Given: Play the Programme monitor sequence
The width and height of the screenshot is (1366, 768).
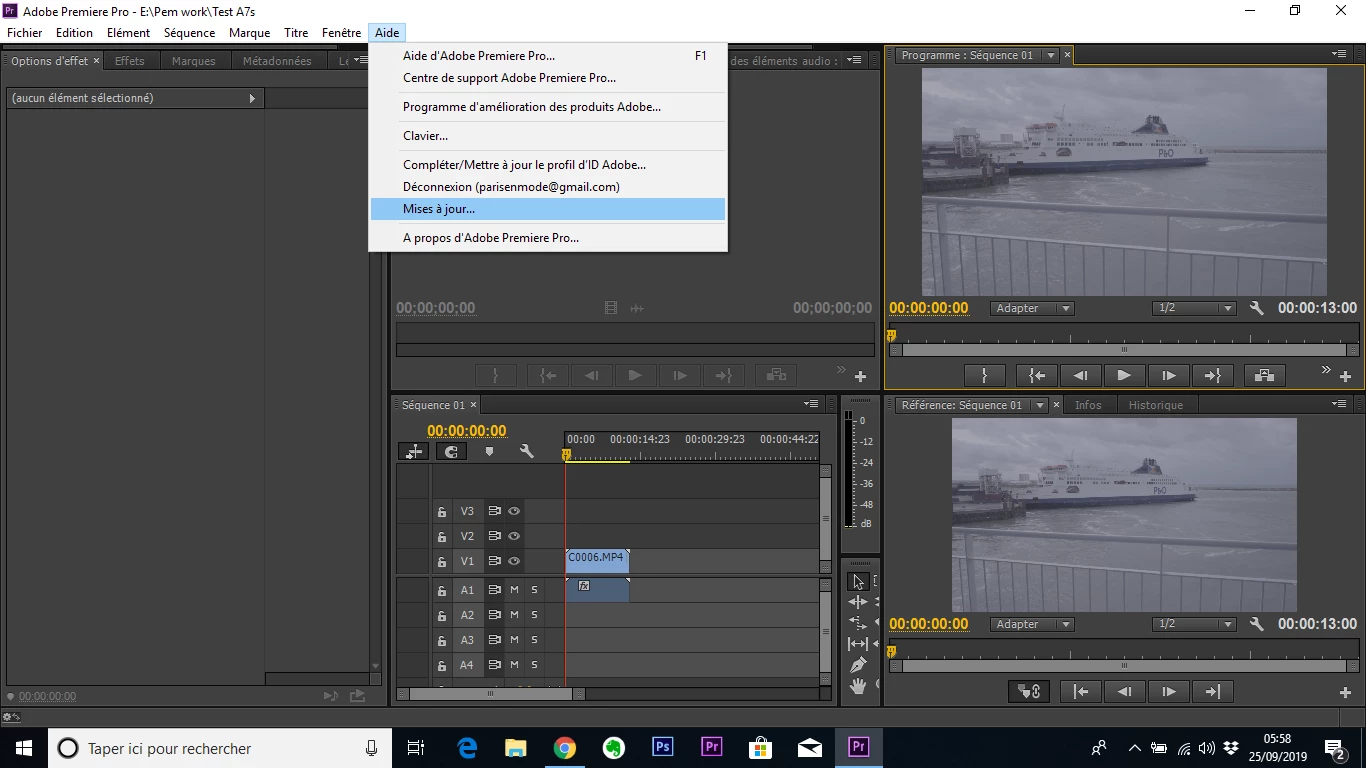Looking at the screenshot, I should (1124, 375).
